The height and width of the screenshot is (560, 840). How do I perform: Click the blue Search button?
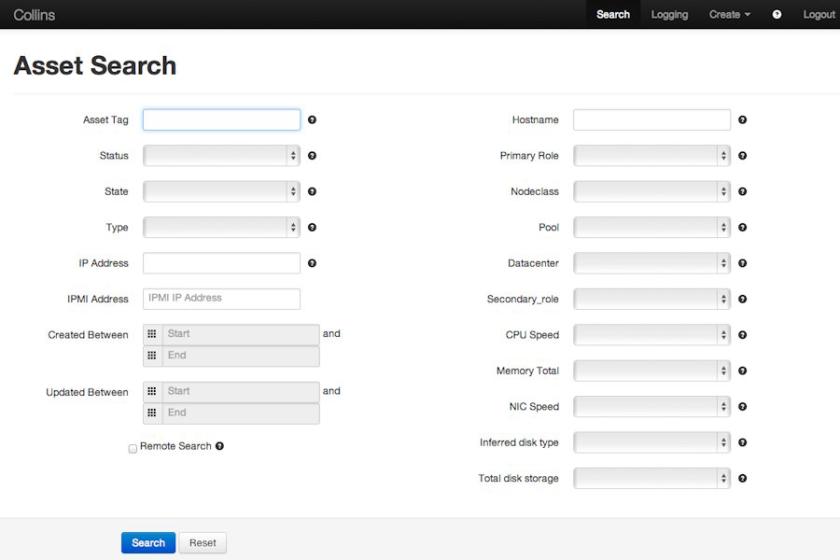(x=148, y=543)
